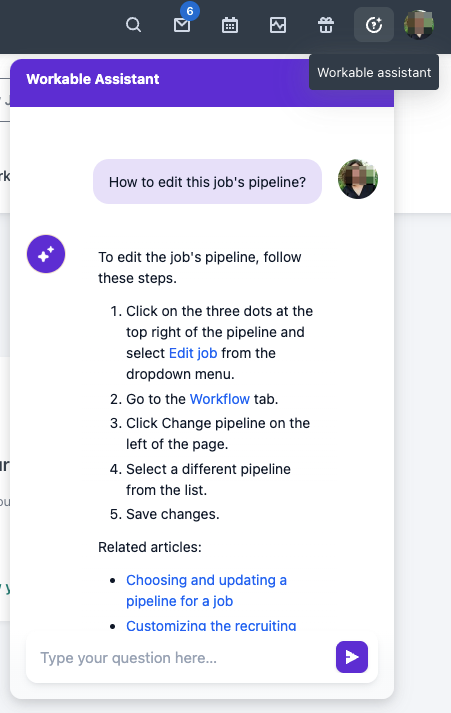Click step 3 'Click Change pipeline' text
Viewport: 451px width, 713px height.
coord(218,434)
